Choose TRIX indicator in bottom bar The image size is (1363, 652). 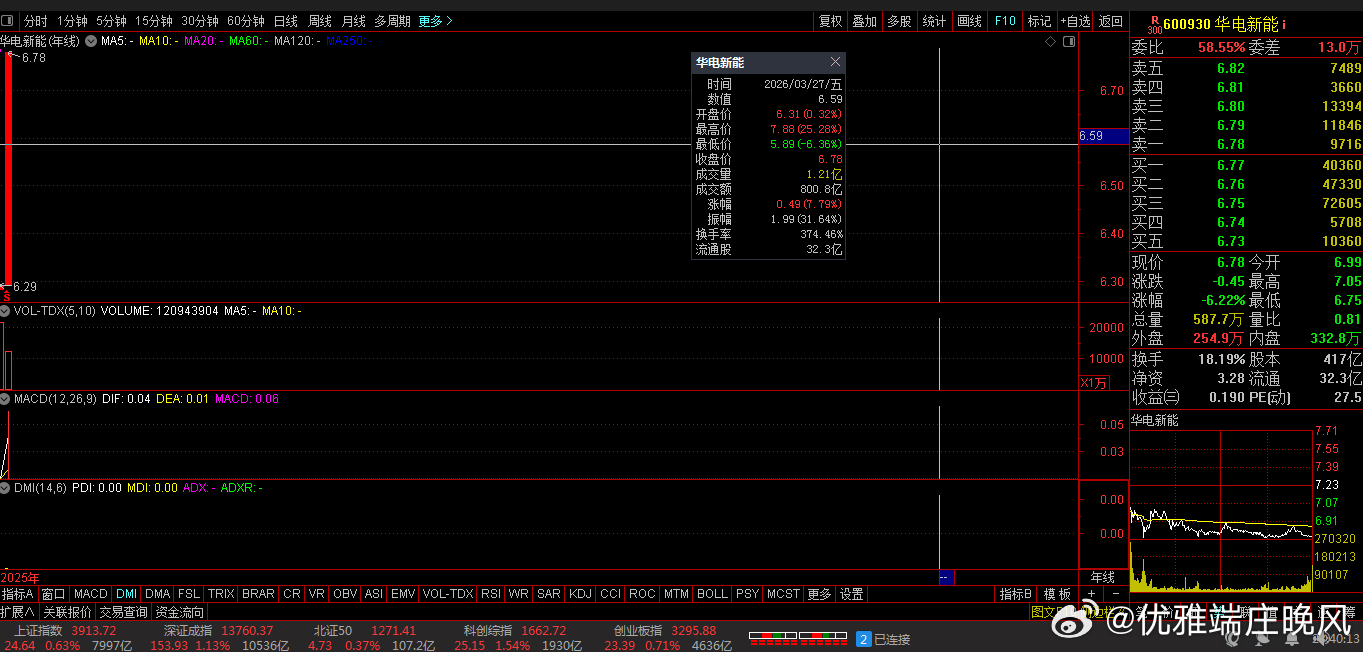(x=221, y=594)
